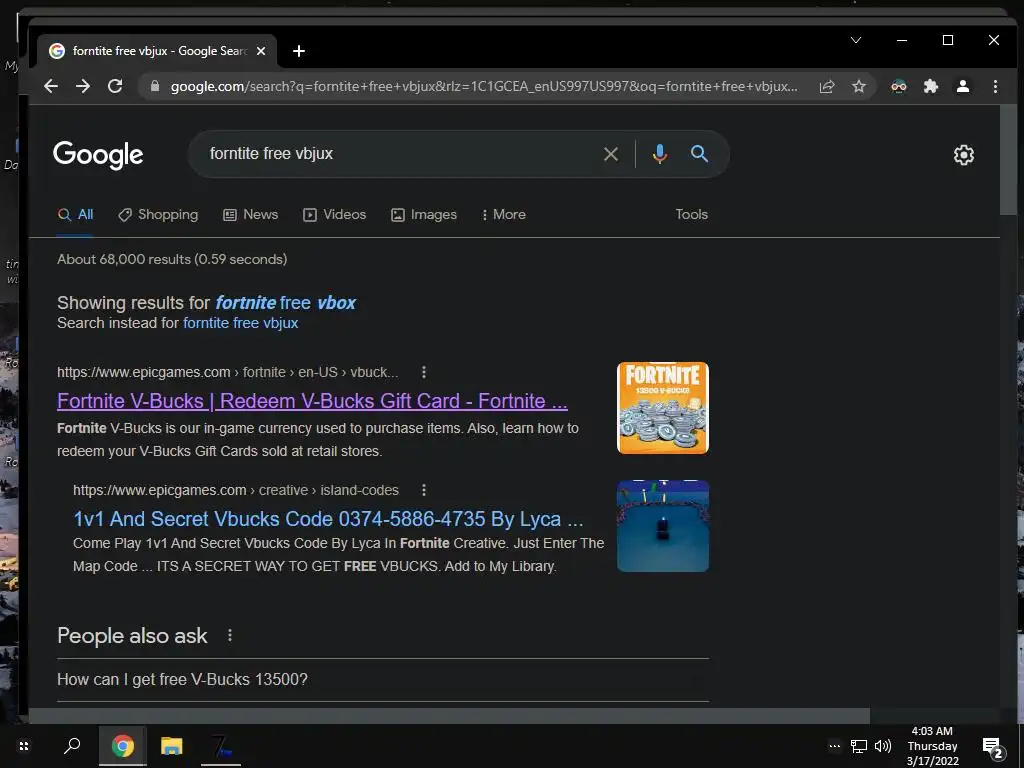Open the clock showing 4:03 AM
Viewport: 1024px width, 768px height.
932,746
